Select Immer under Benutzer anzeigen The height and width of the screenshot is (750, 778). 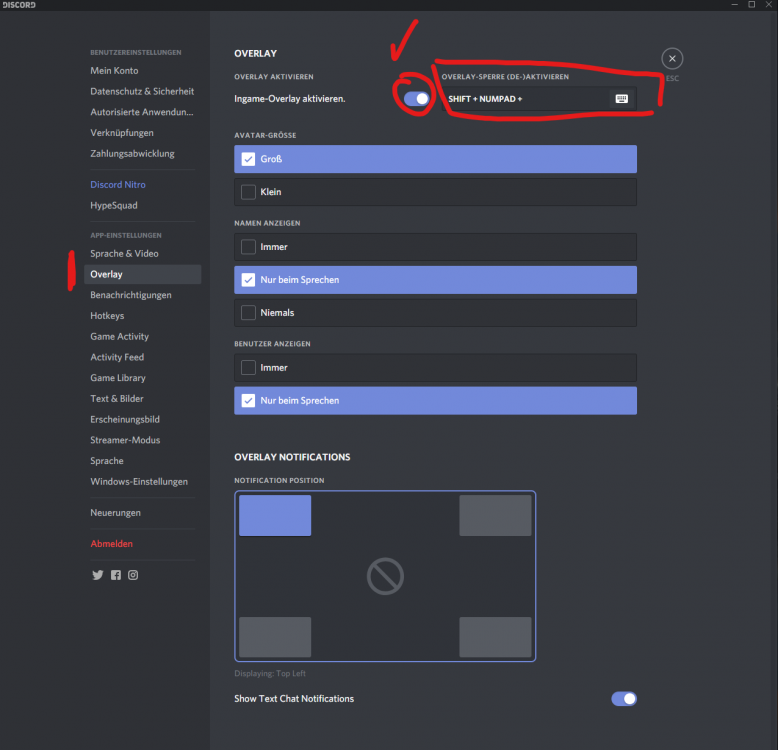point(435,368)
